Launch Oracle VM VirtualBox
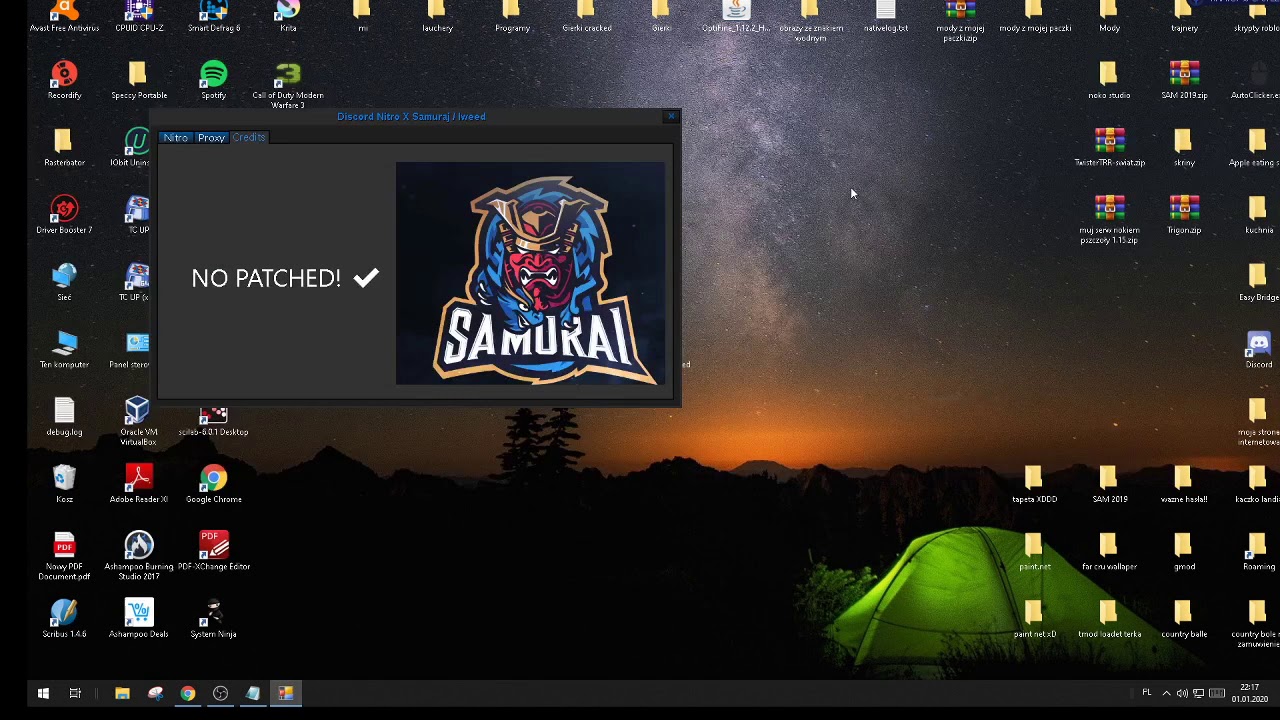Image resolution: width=1280 pixels, height=720 pixels. 138,421
